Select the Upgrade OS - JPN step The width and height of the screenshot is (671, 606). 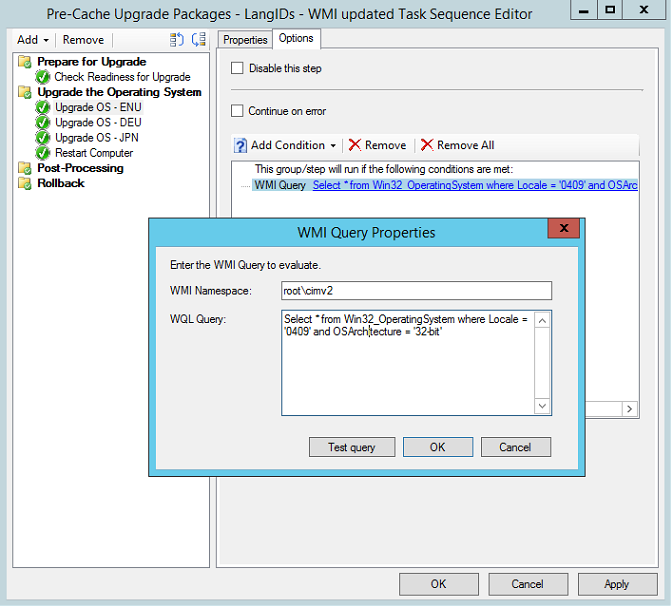point(97,137)
